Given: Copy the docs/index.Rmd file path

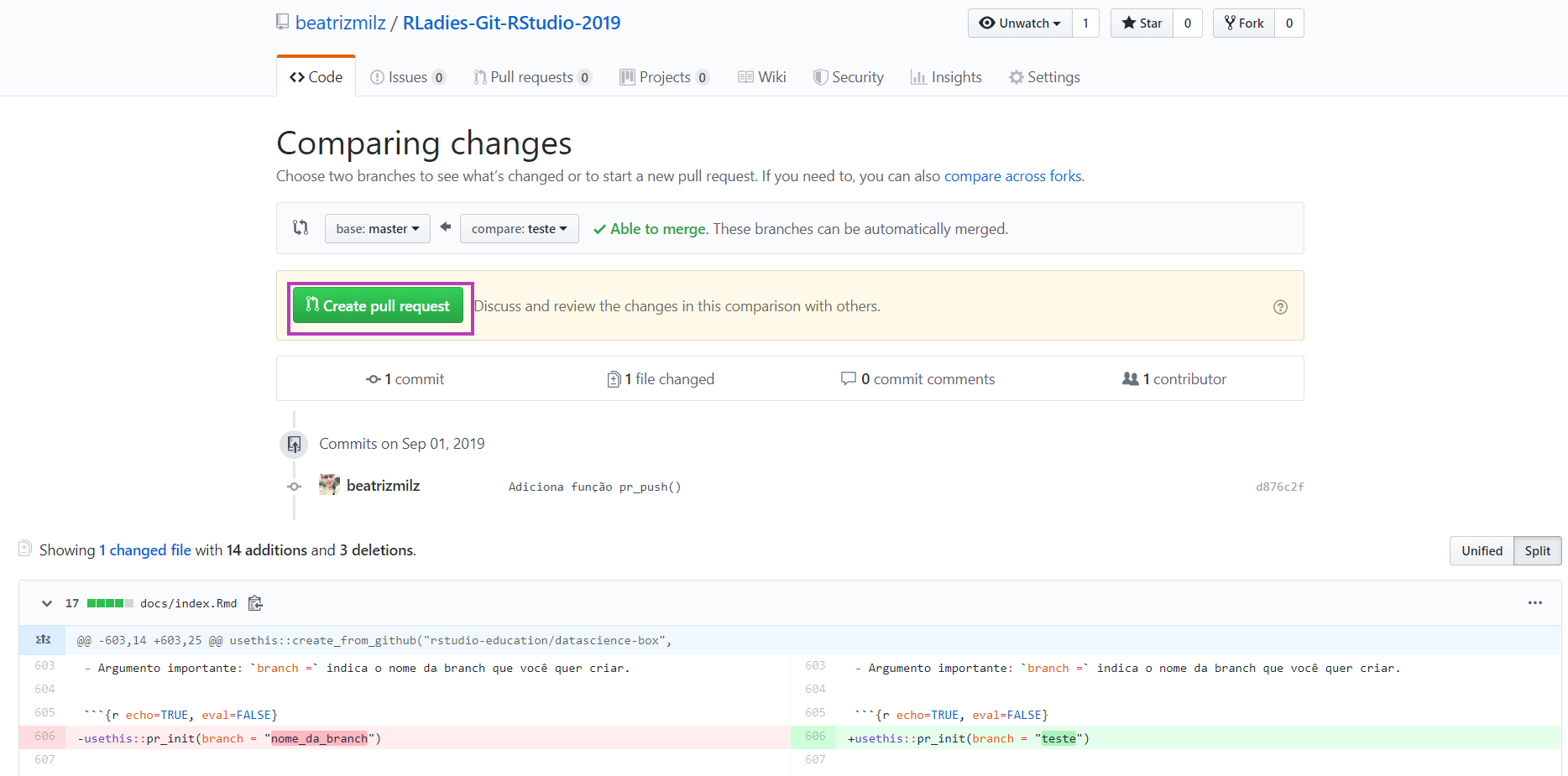Looking at the screenshot, I should tap(256, 603).
